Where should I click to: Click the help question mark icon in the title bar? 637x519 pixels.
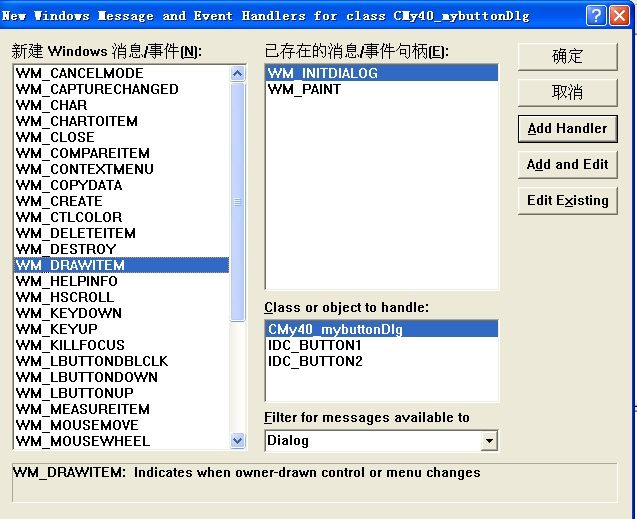click(x=596, y=16)
